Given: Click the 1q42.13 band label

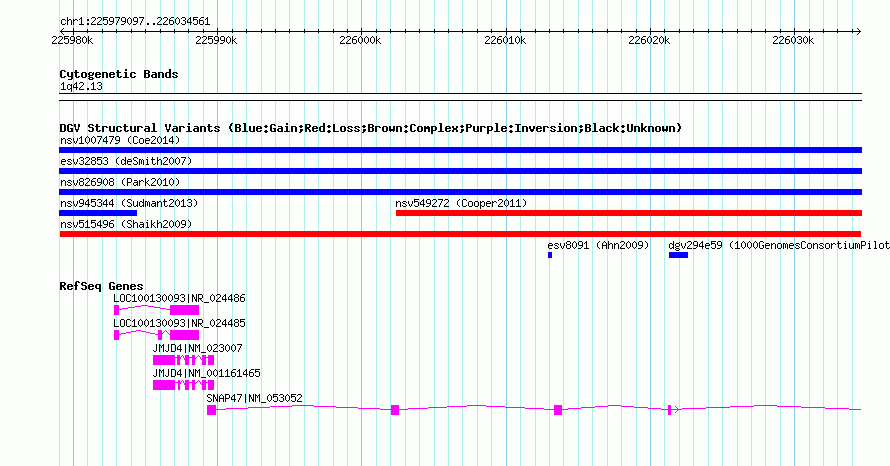Looking at the screenshot, I should click(81, 86).
